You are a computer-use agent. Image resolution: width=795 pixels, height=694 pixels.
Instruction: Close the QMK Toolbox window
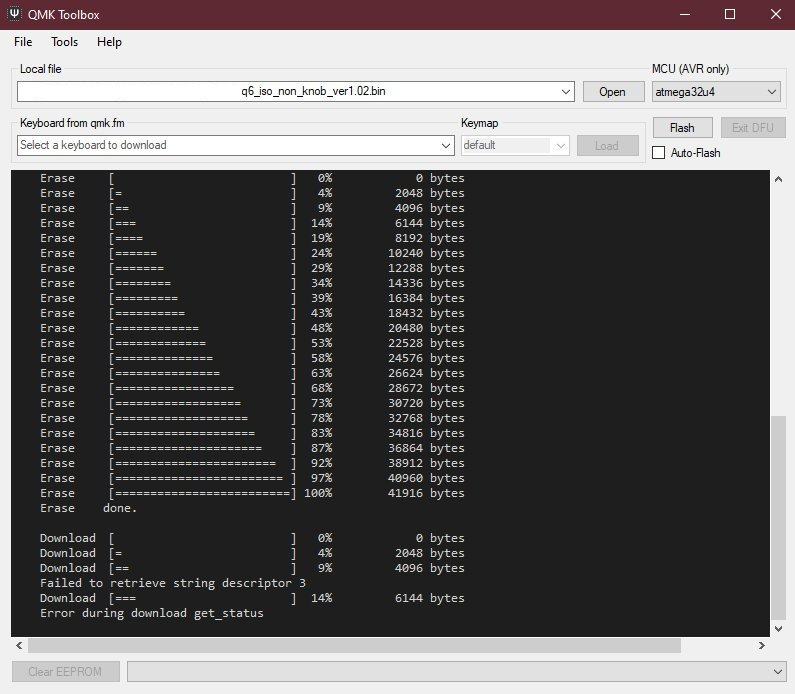click(x=775, y=14)
